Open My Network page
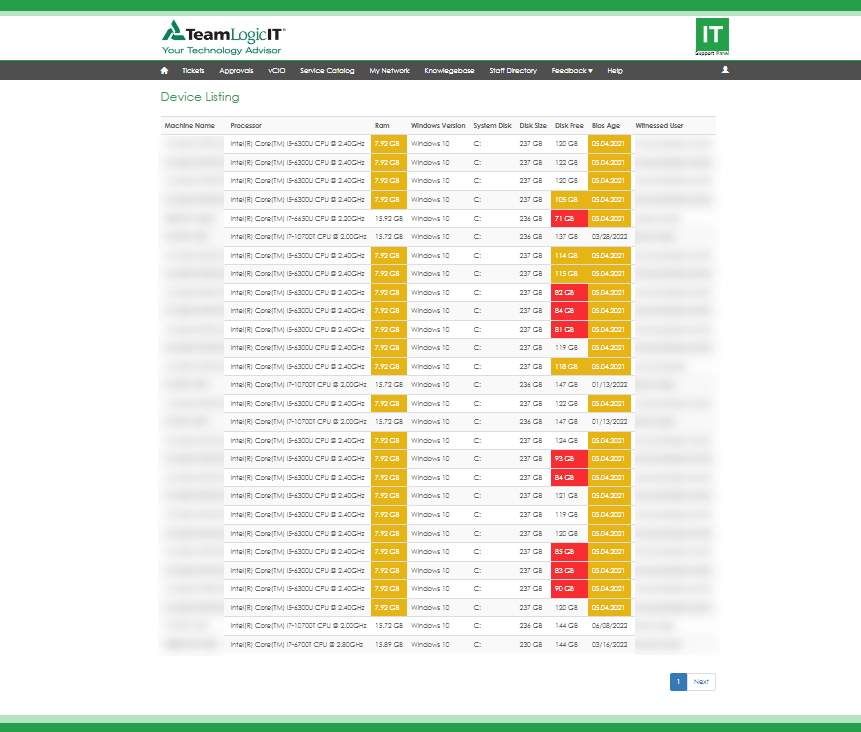Screen dimensions: 861x732 (x=389, y=71)
